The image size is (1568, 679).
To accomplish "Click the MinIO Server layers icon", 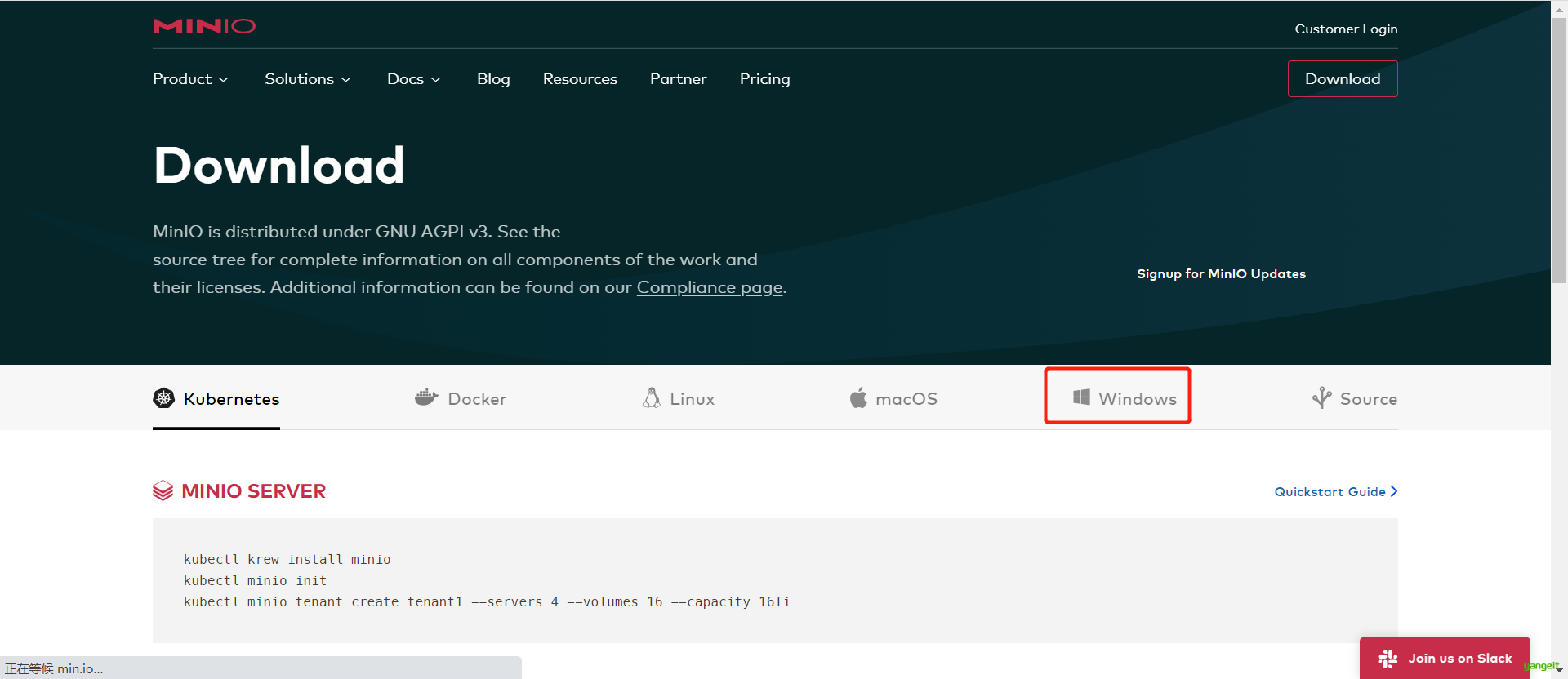I will 163,490.
